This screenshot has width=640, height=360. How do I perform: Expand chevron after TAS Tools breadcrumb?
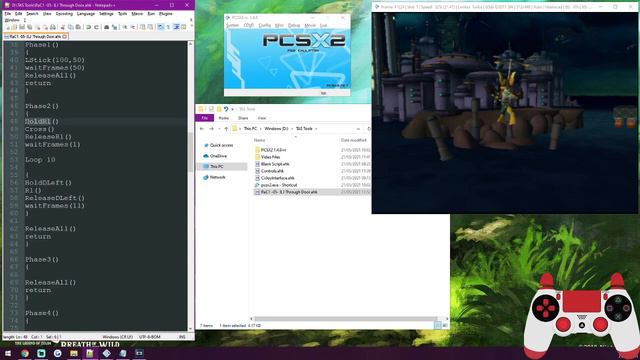[316, 129]
